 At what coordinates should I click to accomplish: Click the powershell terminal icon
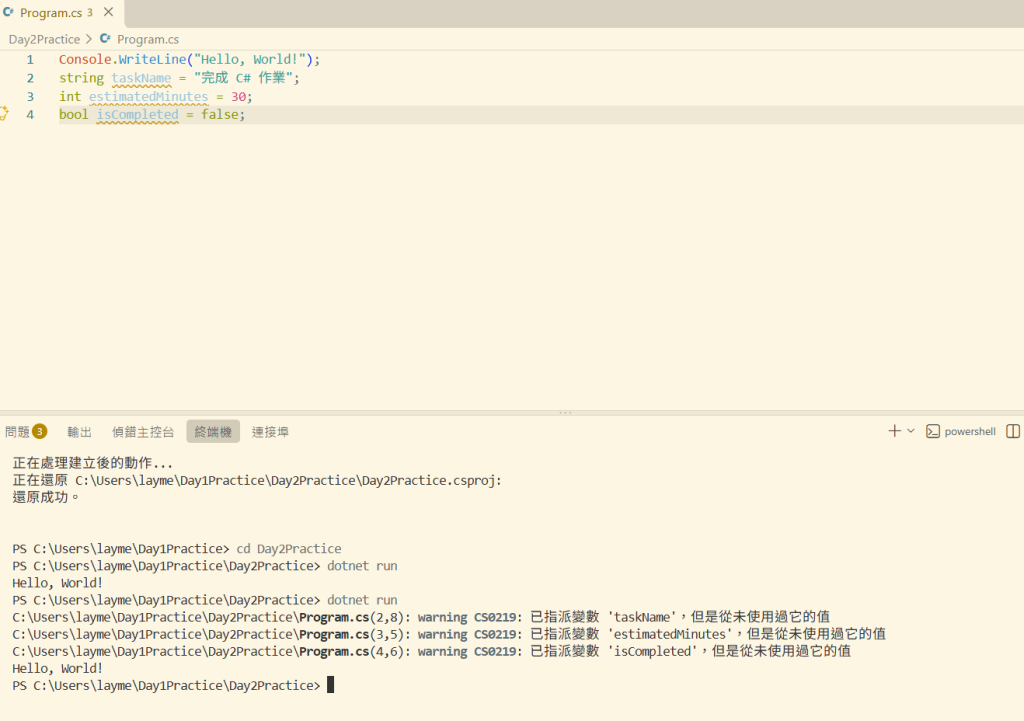click(x=933, y=431)
